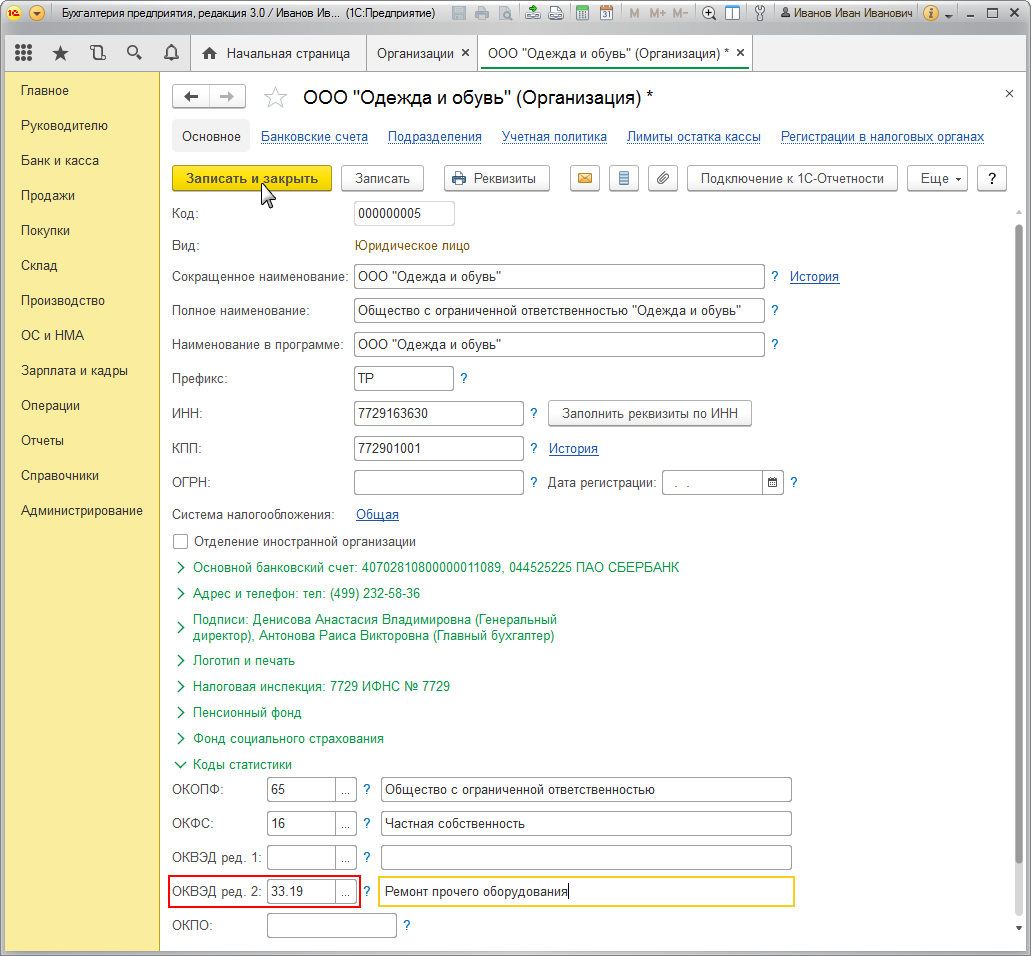This screenshot has height=956, width=1031.
Task: Click the Записать button
Action: tap(382, 178)
